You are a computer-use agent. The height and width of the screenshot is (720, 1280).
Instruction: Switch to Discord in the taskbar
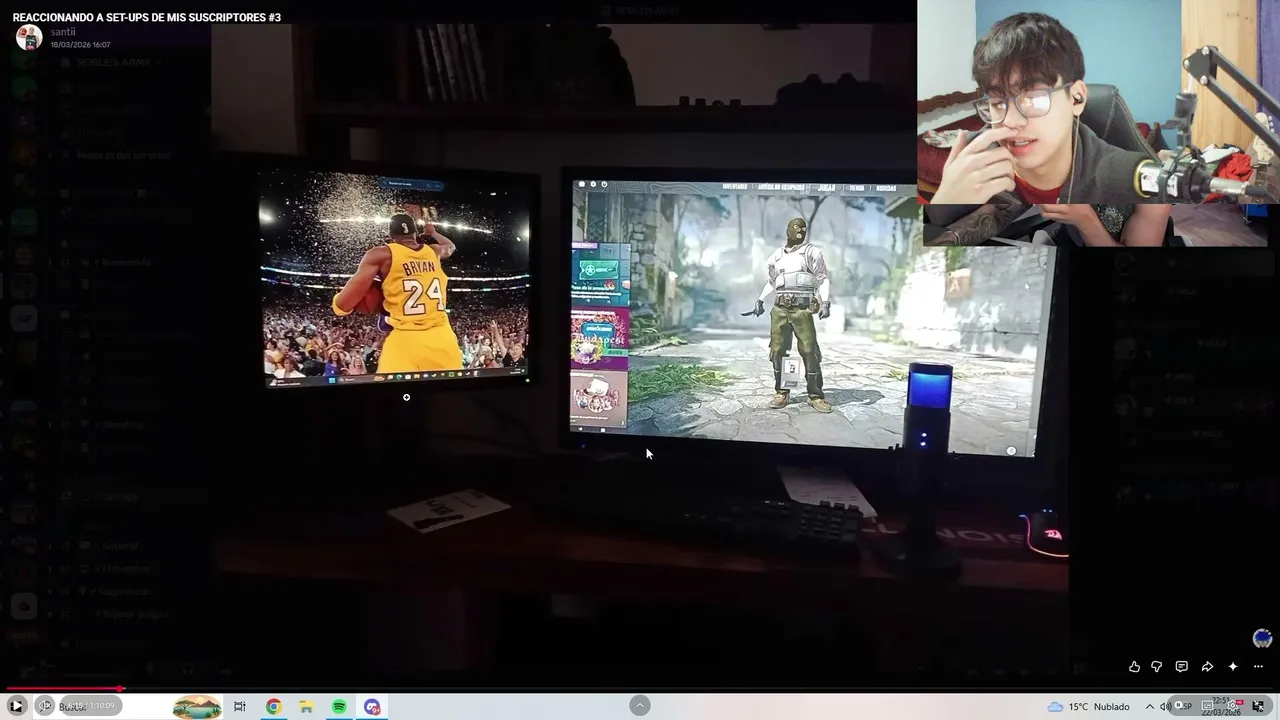pos(372,707)
